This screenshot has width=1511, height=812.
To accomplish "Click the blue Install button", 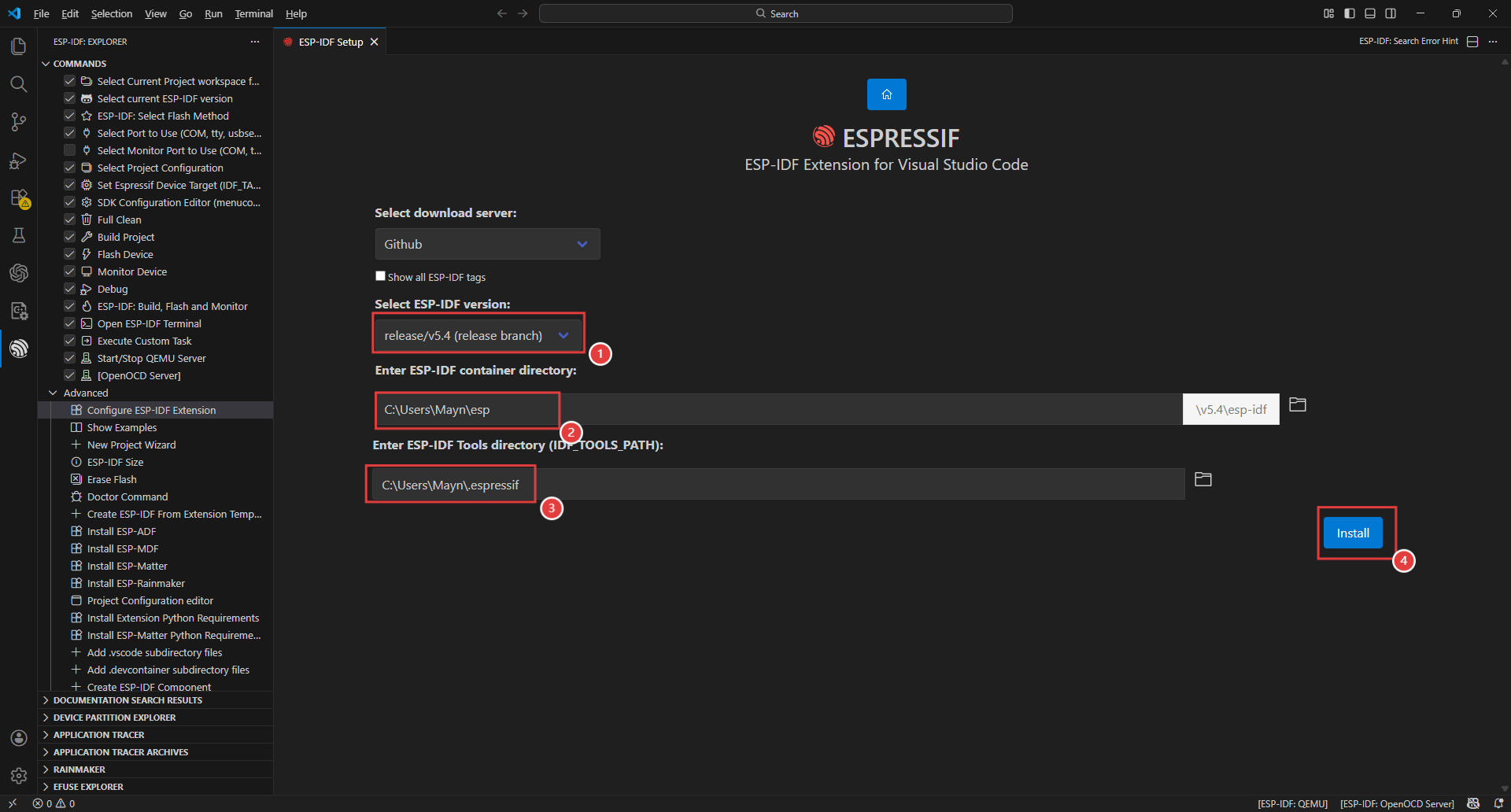I will [1353, 533].
